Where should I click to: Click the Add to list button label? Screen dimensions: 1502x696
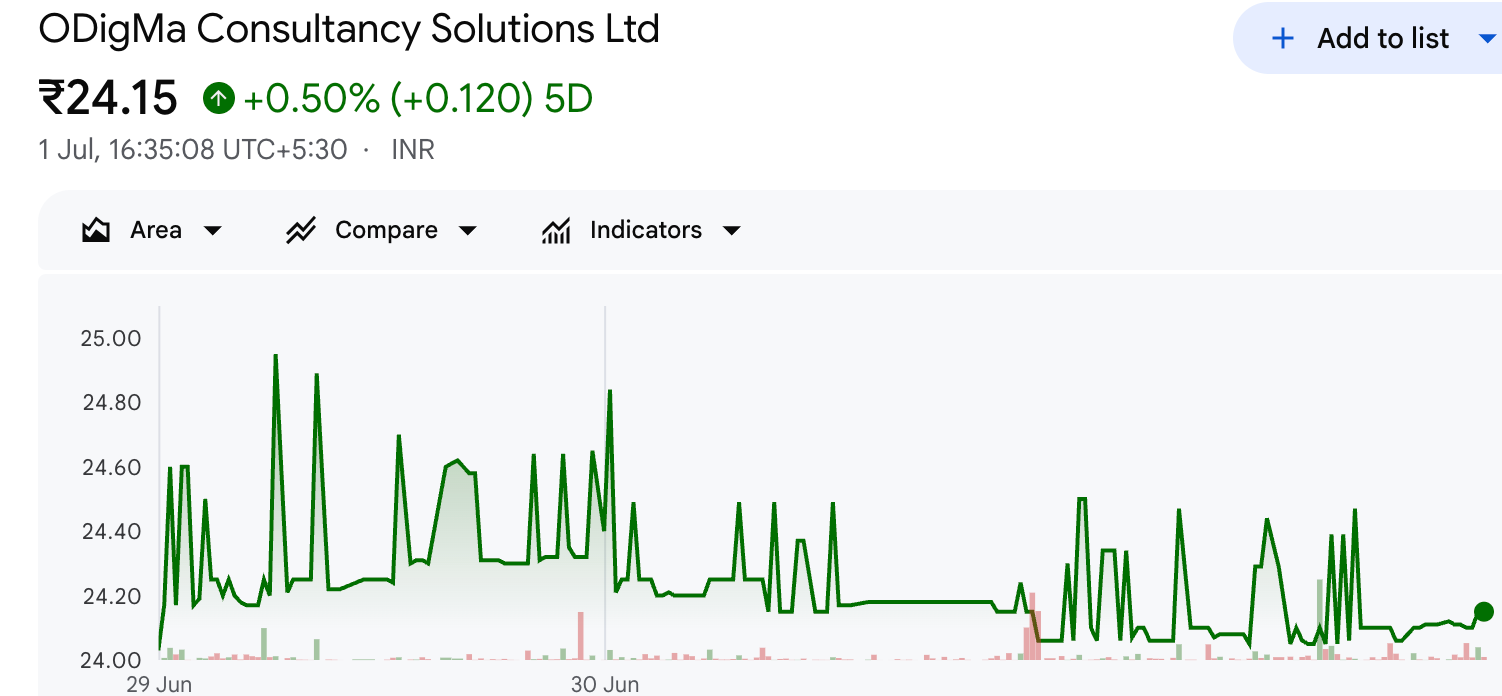(x=1383, y=39)
